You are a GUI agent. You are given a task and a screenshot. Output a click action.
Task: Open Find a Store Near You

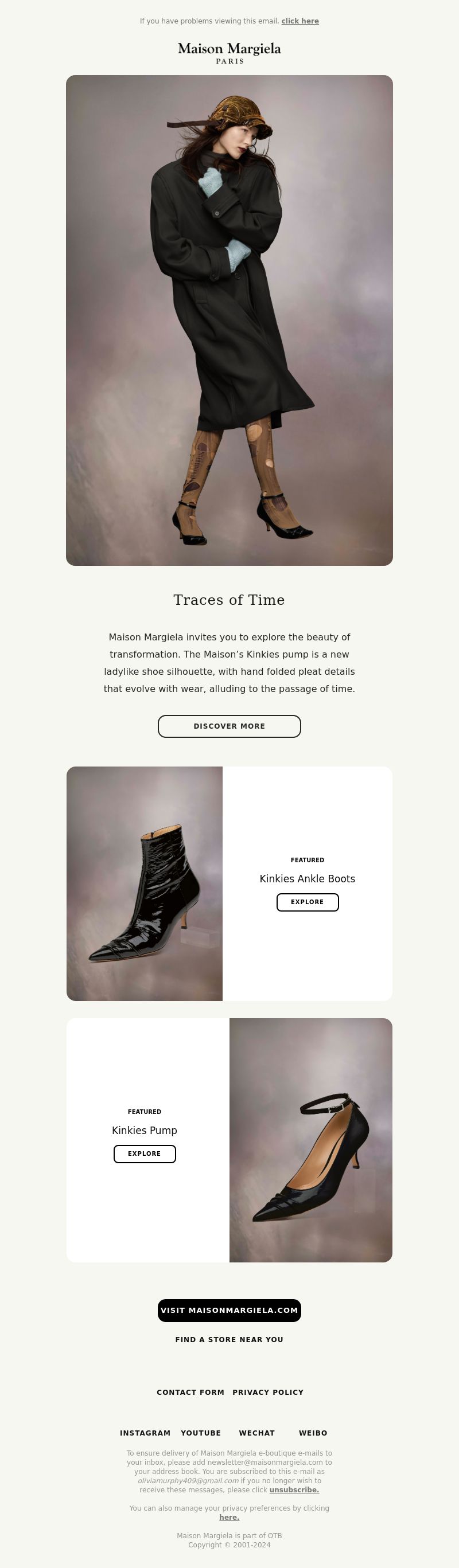click(229, 1339)
